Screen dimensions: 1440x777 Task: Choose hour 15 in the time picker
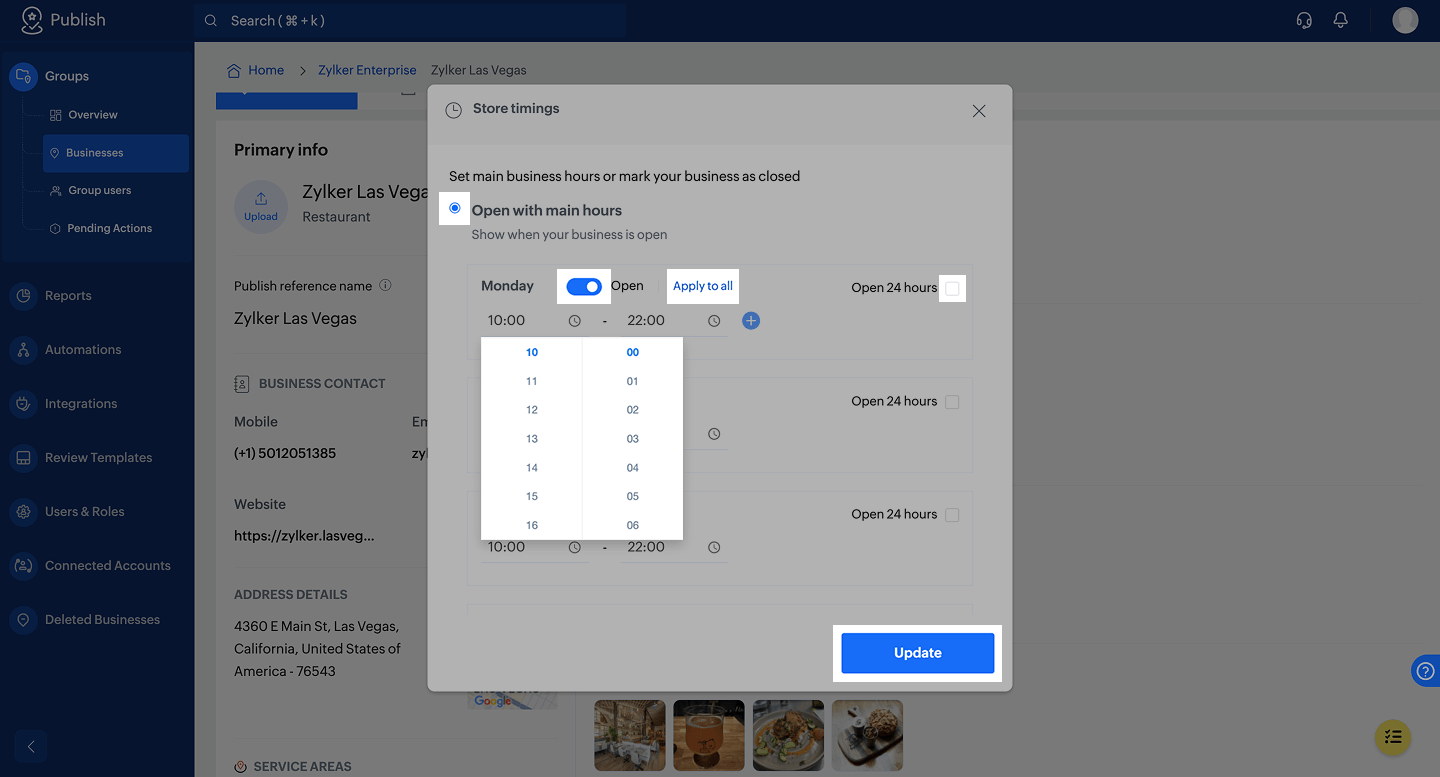point(532,496)
